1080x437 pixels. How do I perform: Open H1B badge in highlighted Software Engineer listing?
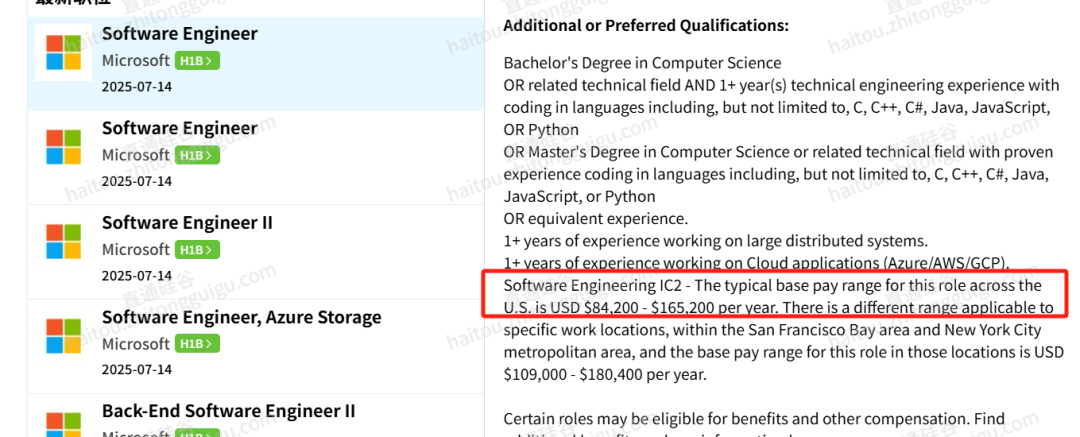pos(197,61)
